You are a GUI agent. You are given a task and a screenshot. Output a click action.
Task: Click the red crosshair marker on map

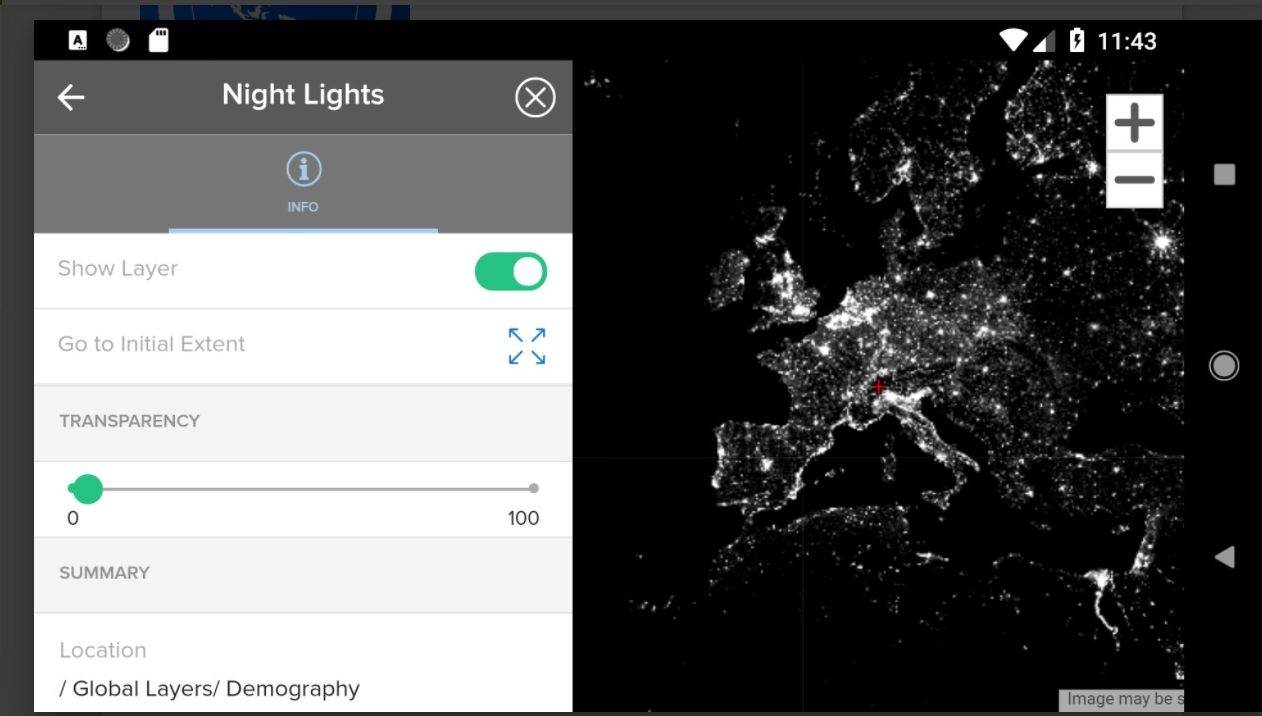pos(878,387)
